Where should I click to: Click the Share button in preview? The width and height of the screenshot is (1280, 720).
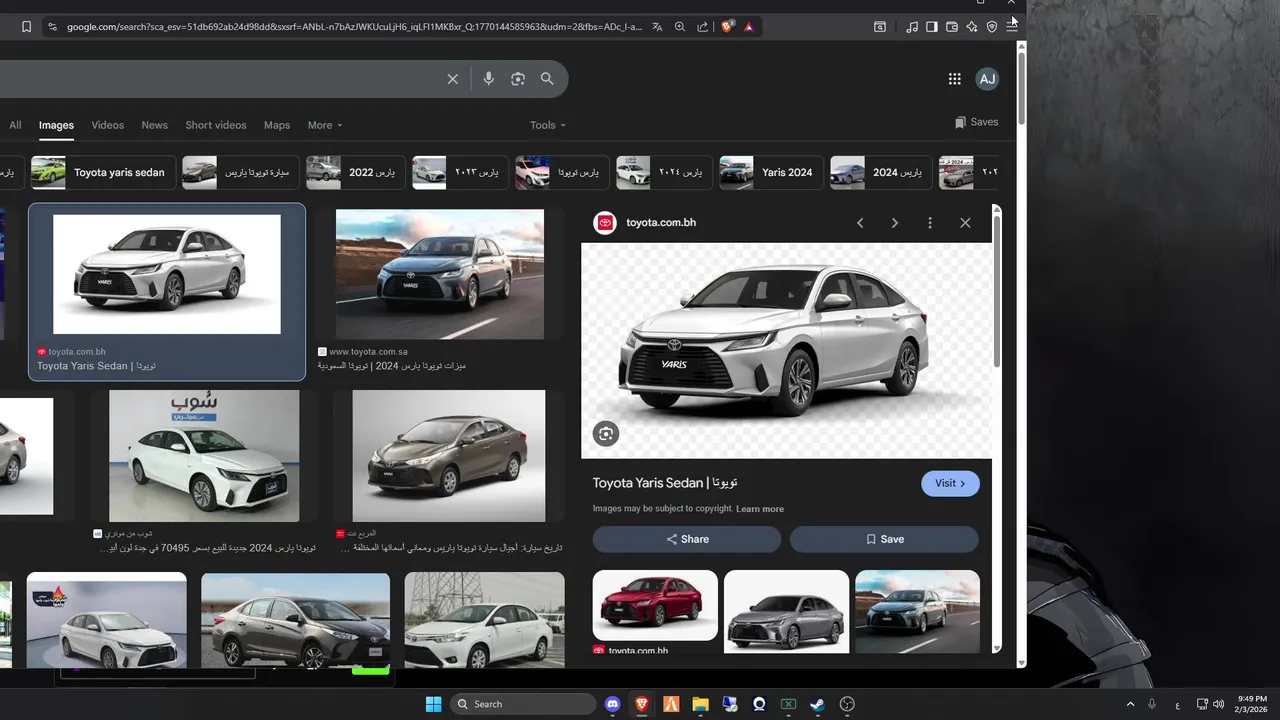click(687, 539)
